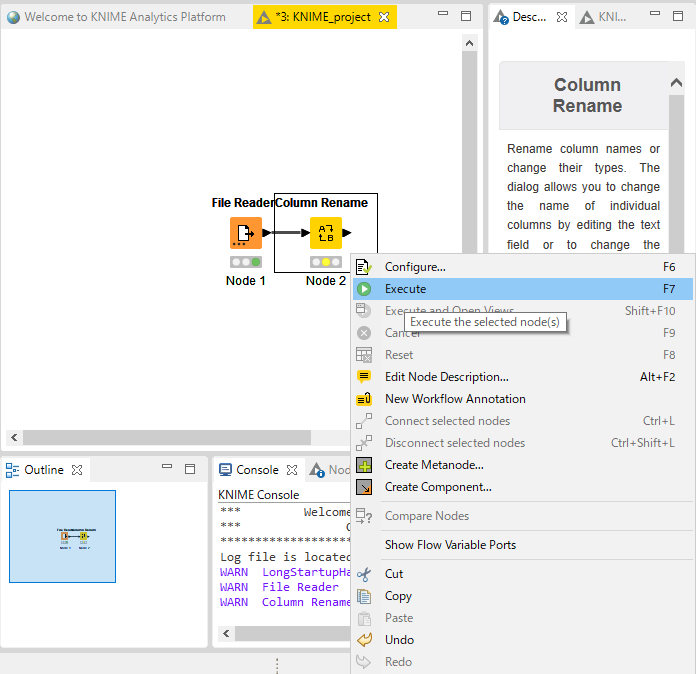
Task: Select Edit Node Description... menu entry
Action: (523, 377)
